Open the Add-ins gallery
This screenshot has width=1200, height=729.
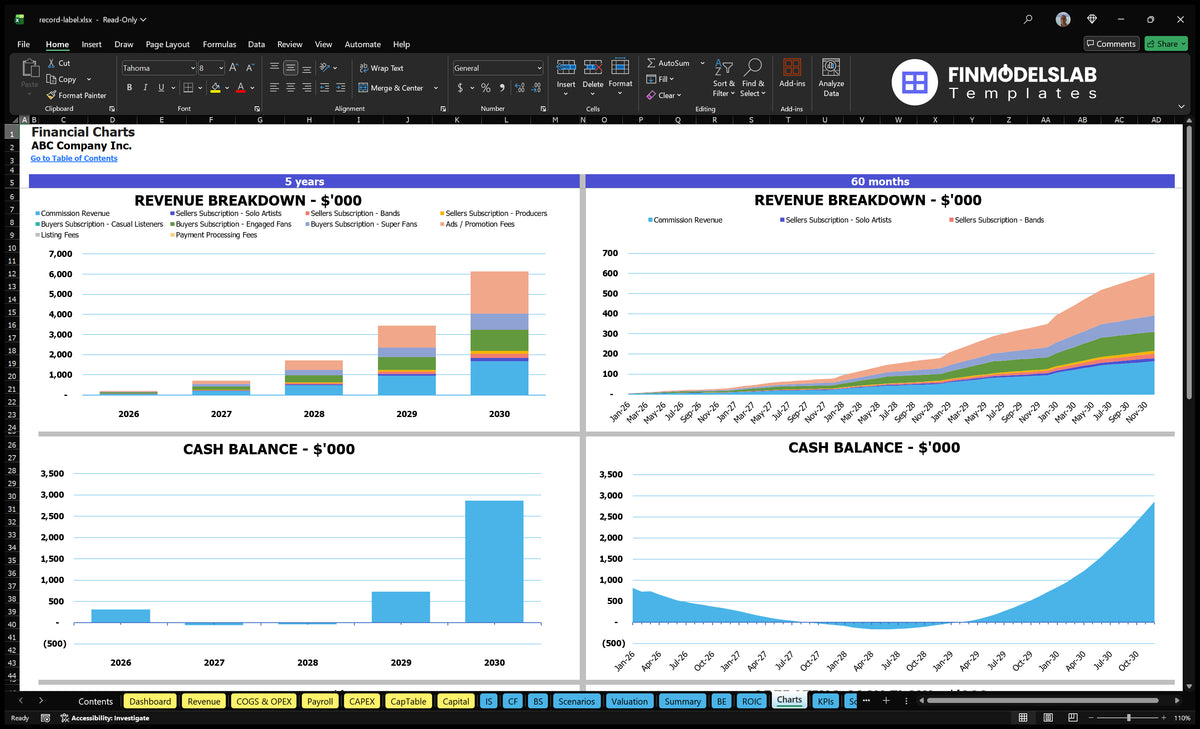click(792, 73)
